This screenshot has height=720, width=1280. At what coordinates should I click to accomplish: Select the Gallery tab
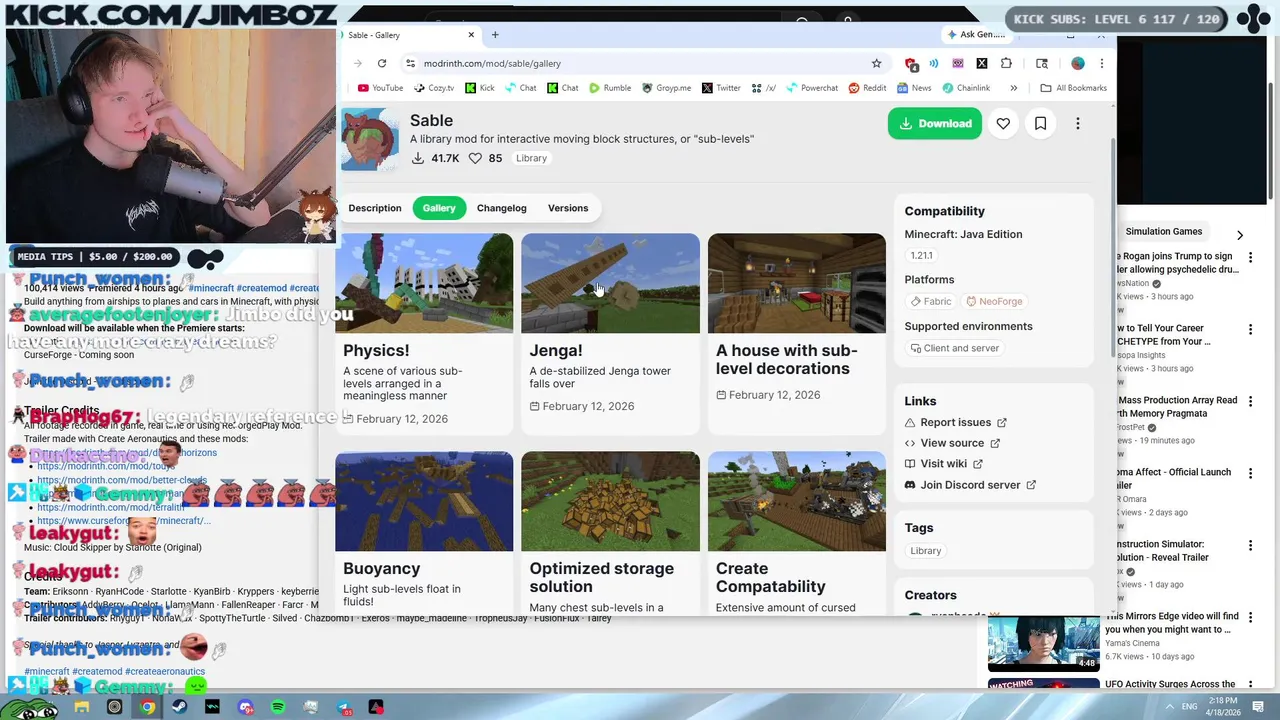(x=439, y=208)
